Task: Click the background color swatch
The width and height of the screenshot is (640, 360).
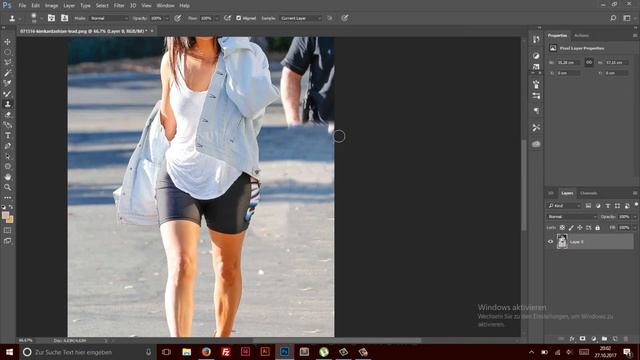Action: (x=10, y=220)
